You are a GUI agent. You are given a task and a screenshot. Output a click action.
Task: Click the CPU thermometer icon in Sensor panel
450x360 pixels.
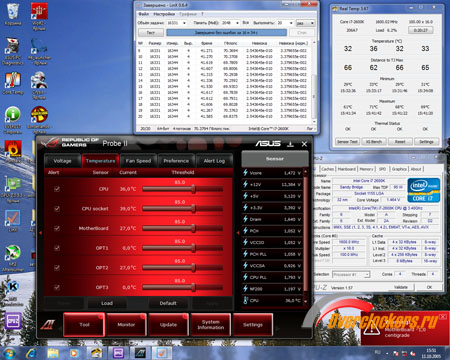pyautogui.click(x=246, y=300)
